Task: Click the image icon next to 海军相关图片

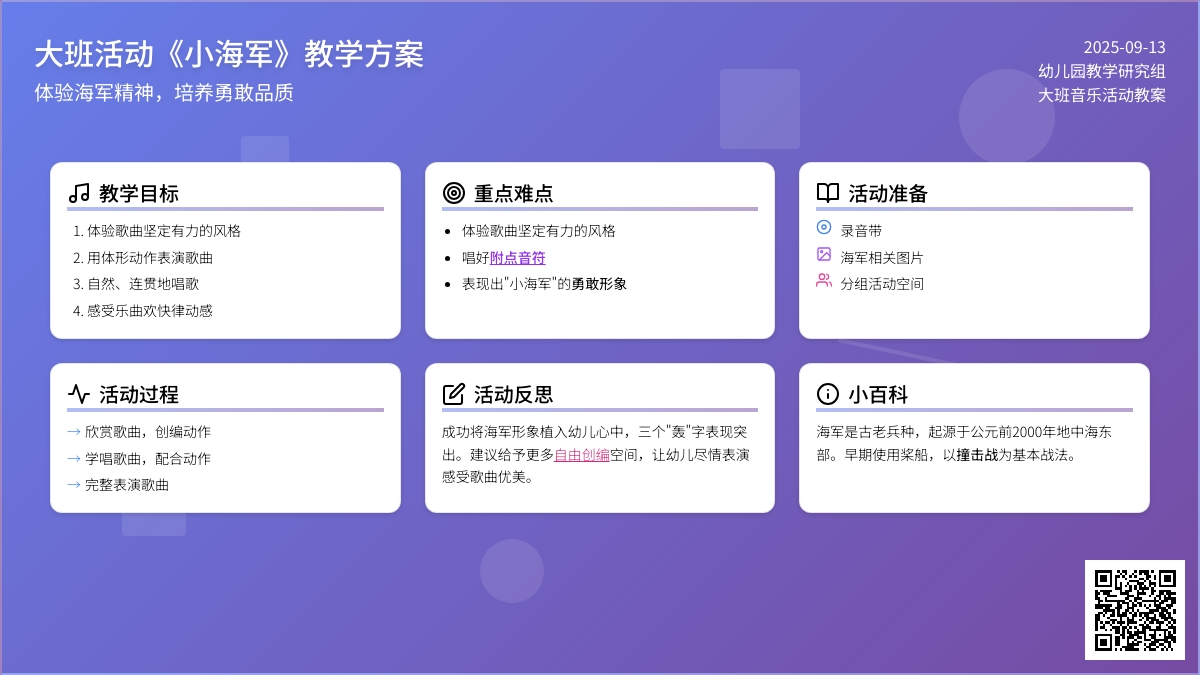Action: pyautogui.click(x=824, y=254)
